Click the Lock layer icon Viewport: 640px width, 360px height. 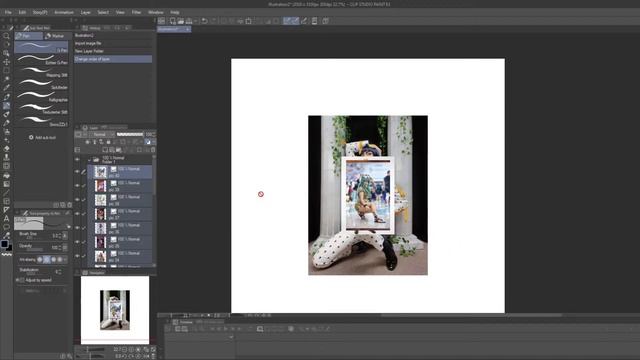108,142
